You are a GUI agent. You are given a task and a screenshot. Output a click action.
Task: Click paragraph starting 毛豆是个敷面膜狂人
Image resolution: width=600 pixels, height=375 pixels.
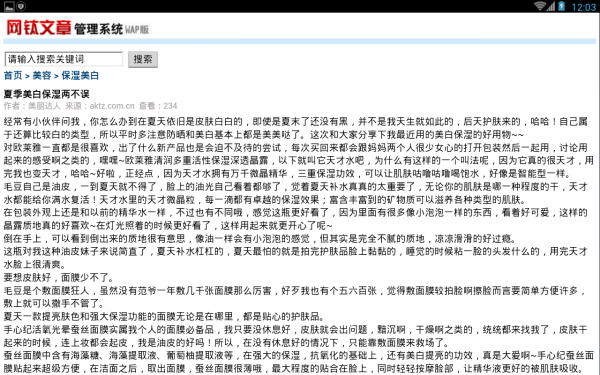295,297
